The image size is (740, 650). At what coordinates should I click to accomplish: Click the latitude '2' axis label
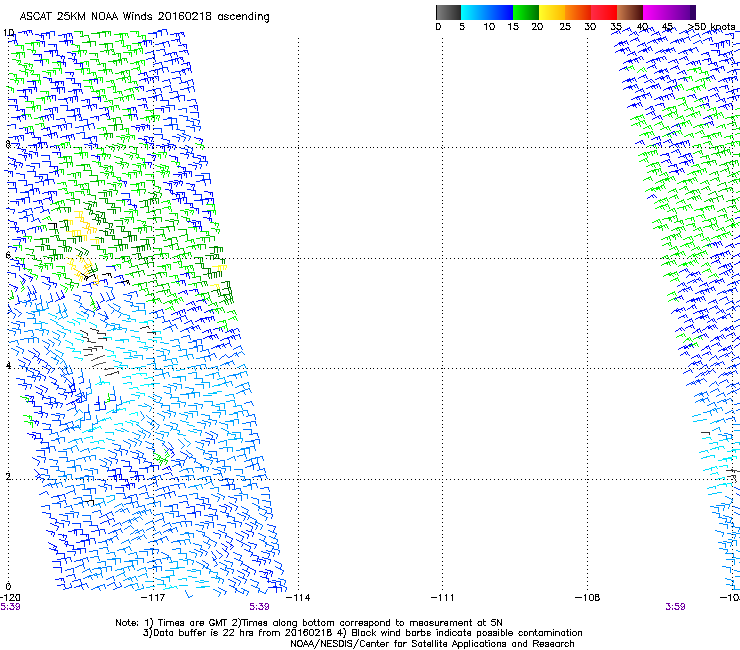pos(8,476)
